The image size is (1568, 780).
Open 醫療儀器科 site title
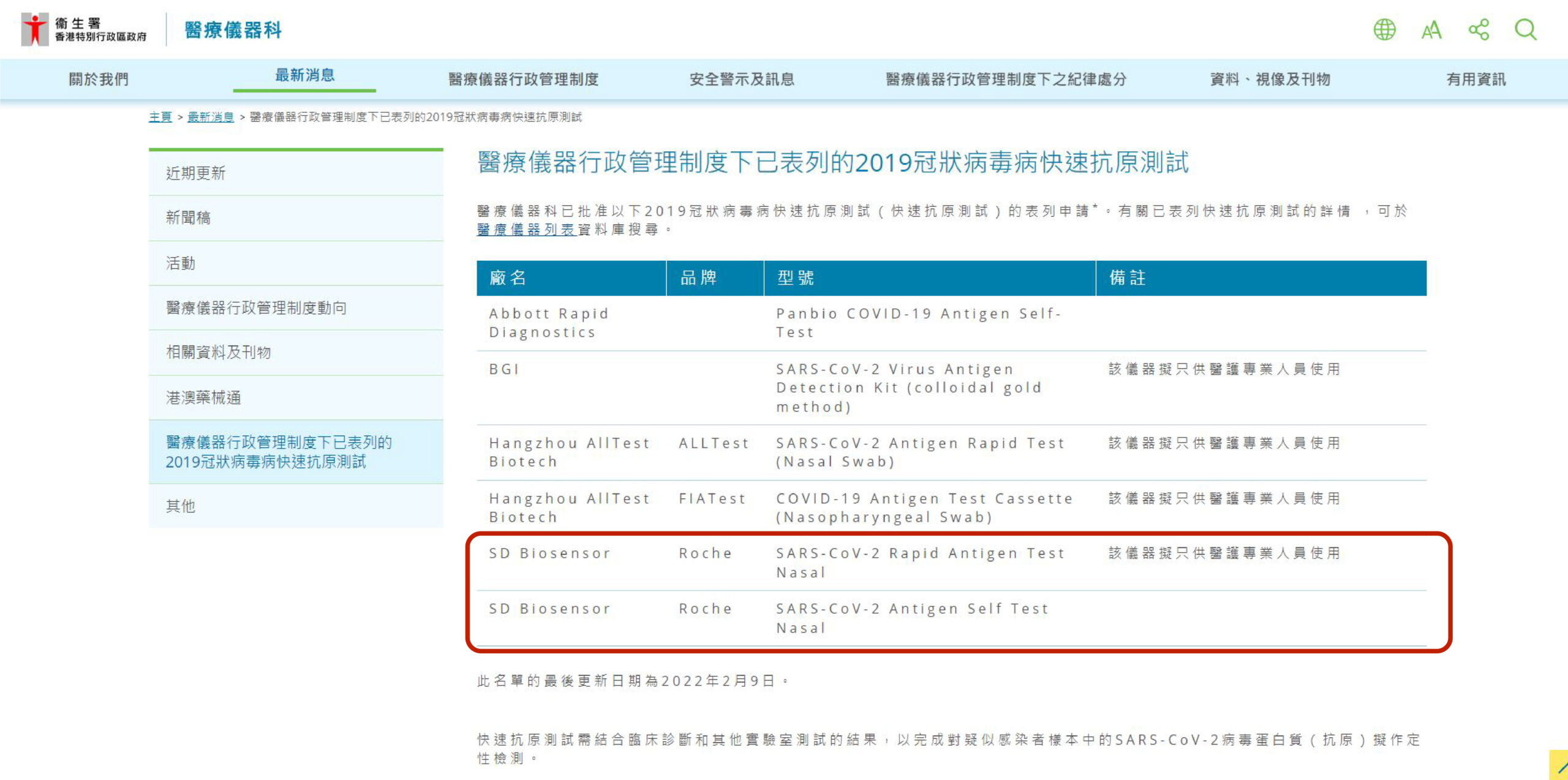233,29
